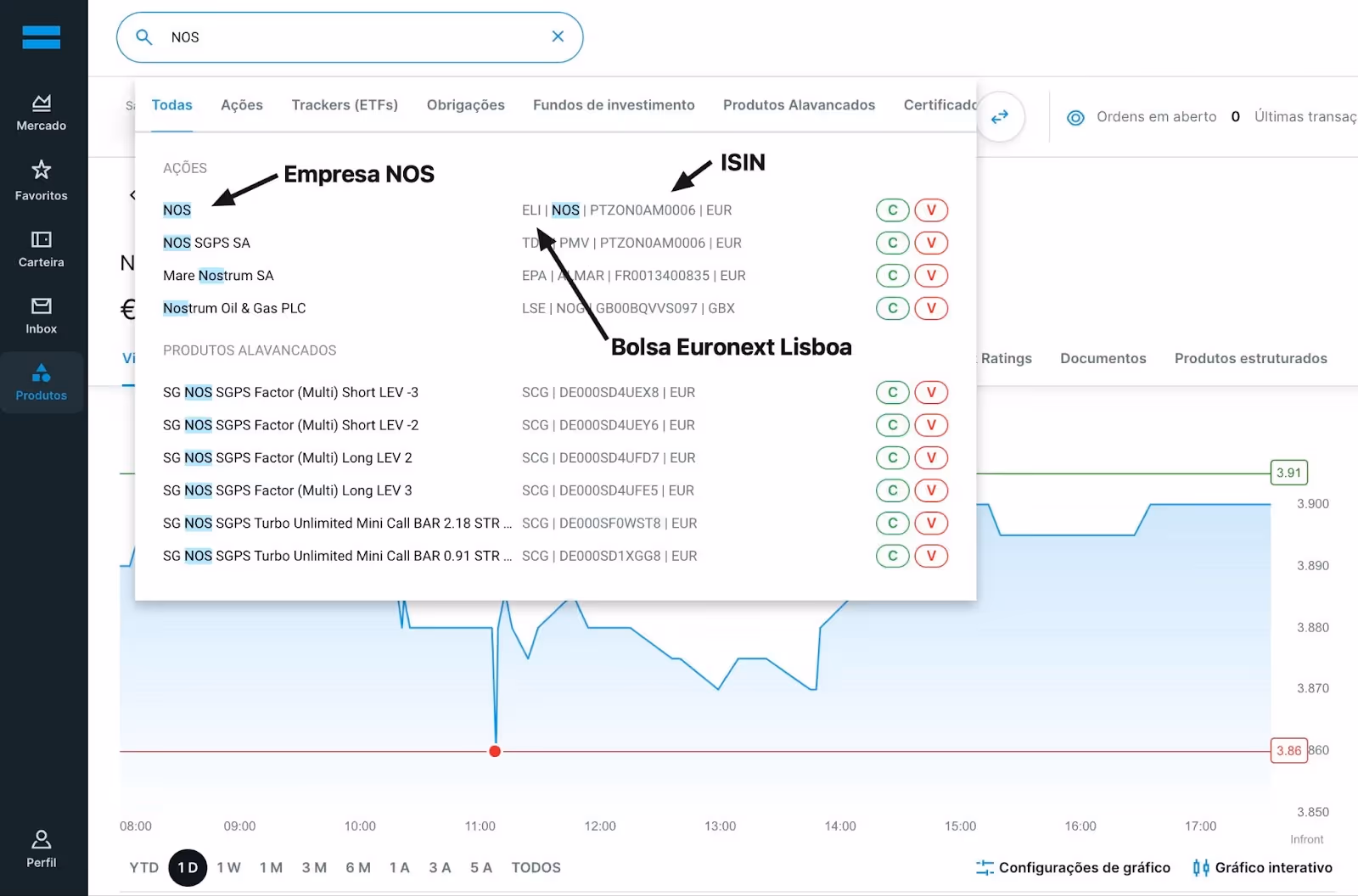Click the search magnifier icon
Image resolution: width=1358 pixels, height=896 pixels.
(144, 37)
